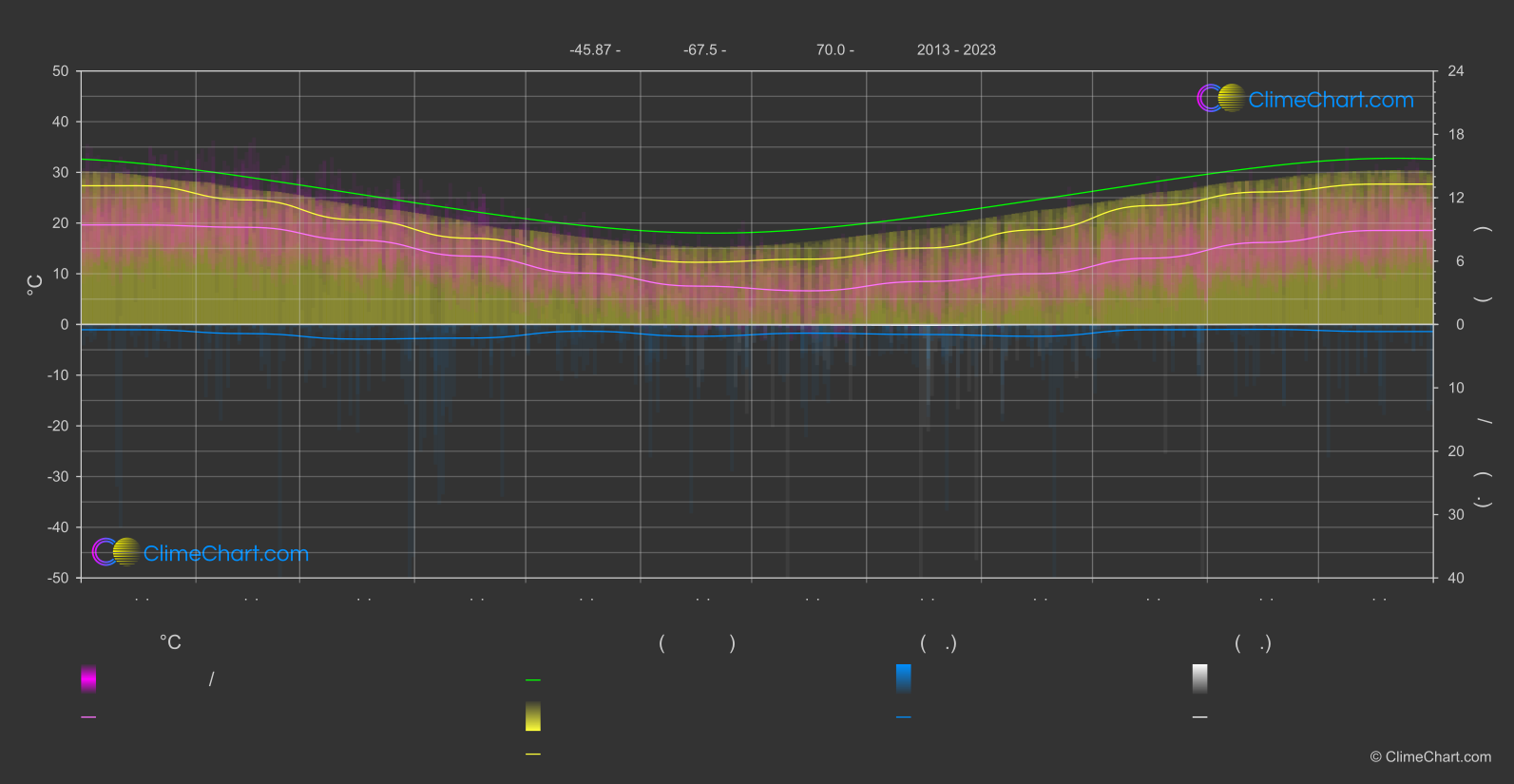Click the -67.5 header value
The height and width of the screenshot is (784, 1514).
[704, 49]
